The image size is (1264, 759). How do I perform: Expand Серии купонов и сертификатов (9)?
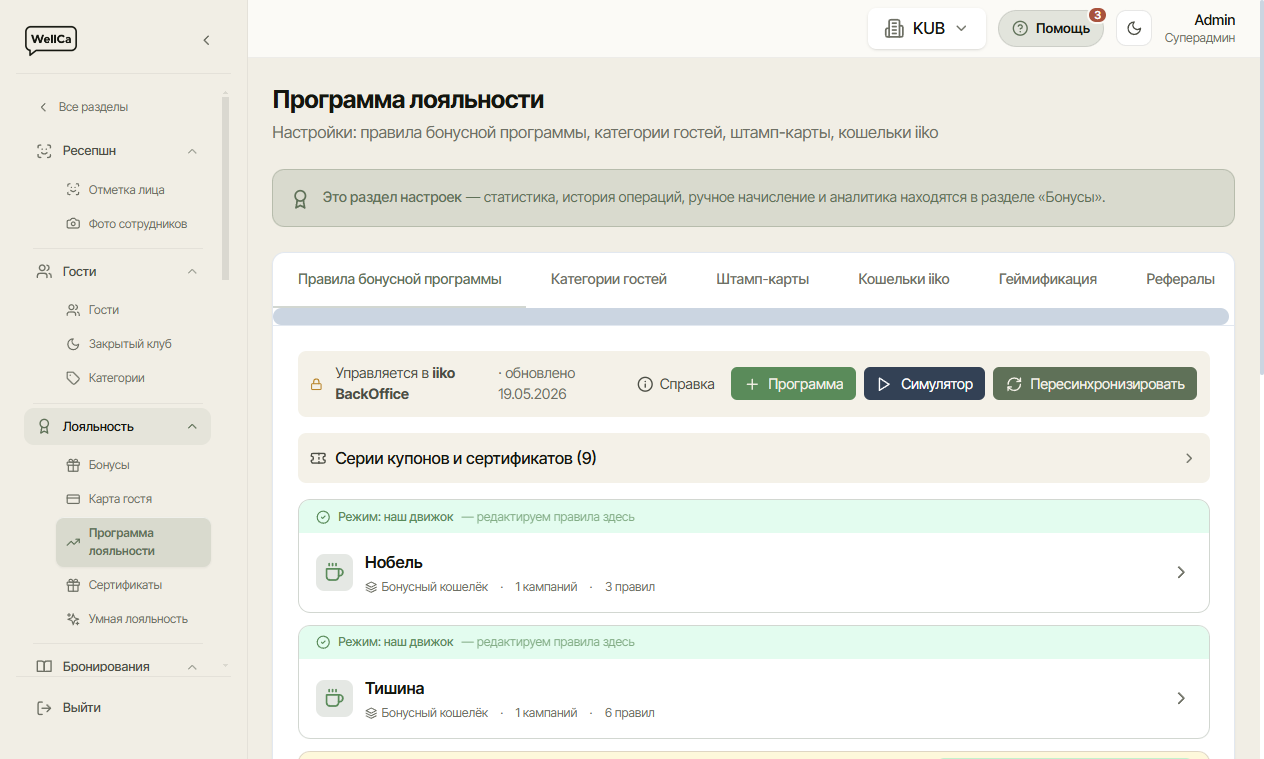[x=754, y=458]
